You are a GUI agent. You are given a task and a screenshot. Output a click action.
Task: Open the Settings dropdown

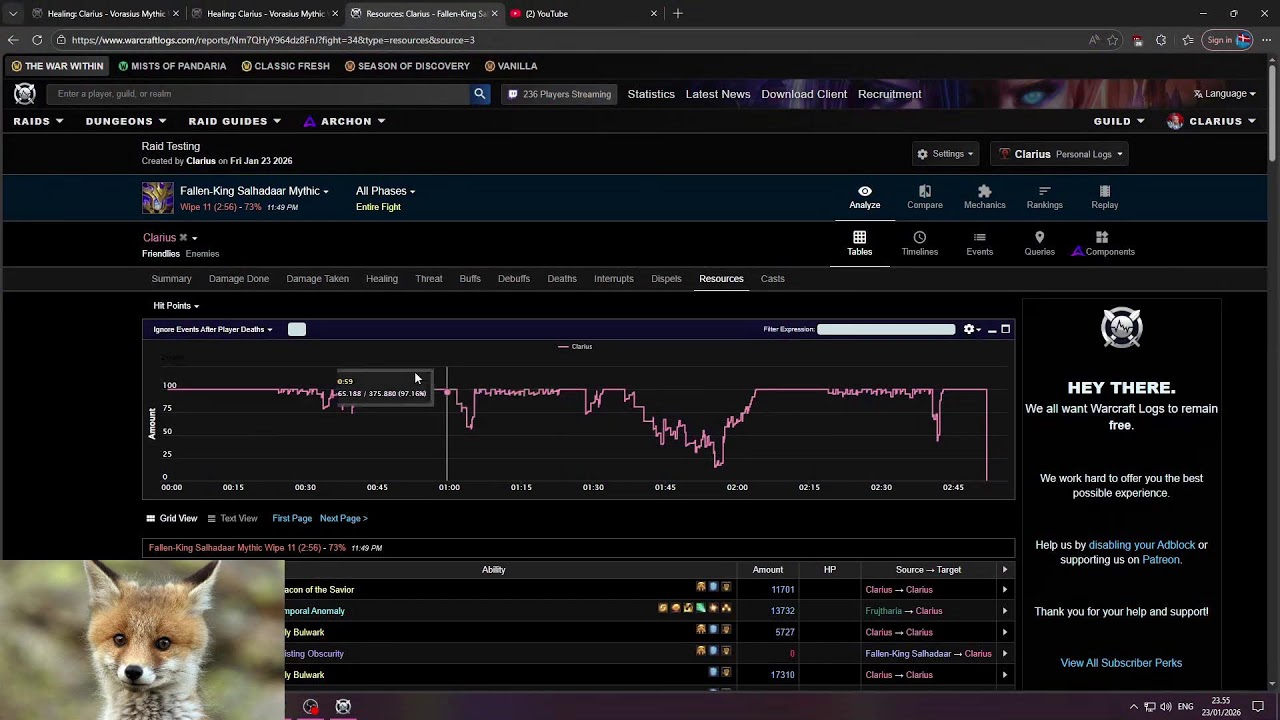[947, 154]
